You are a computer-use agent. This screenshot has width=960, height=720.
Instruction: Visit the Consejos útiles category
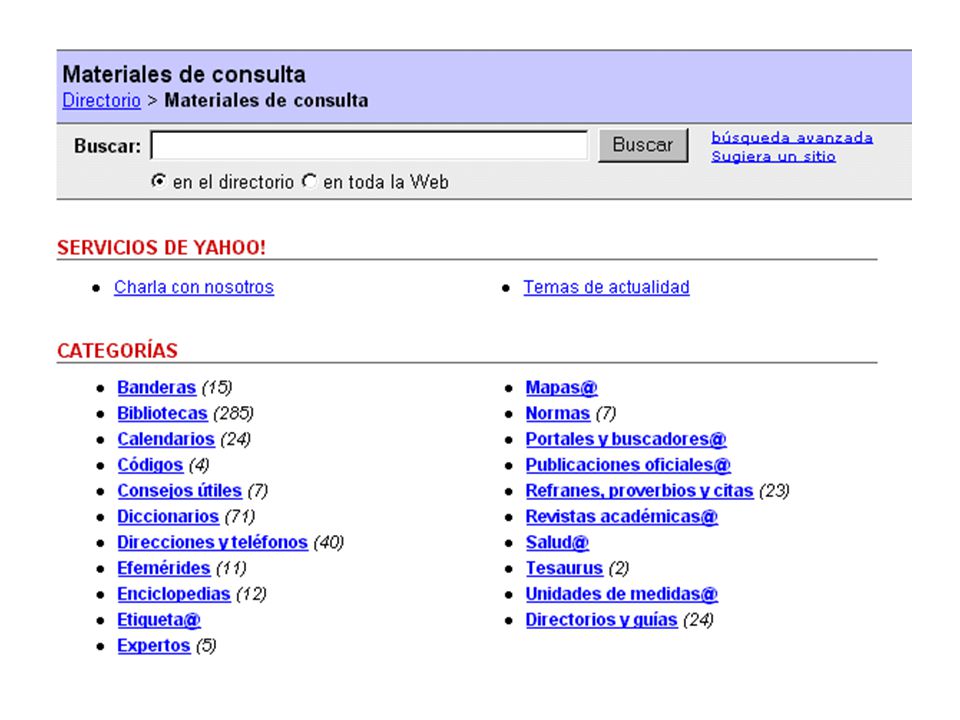pos(179,490)
